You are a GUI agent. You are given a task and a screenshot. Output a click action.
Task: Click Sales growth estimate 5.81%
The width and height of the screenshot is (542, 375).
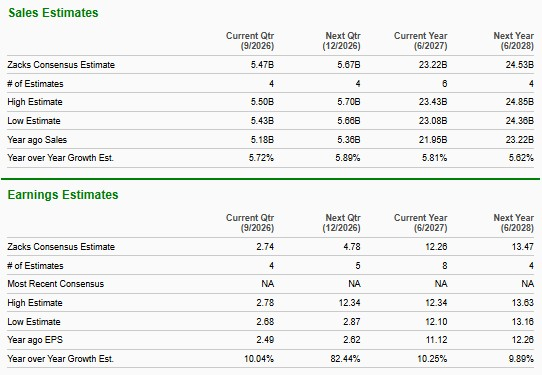tap(434, 158)
